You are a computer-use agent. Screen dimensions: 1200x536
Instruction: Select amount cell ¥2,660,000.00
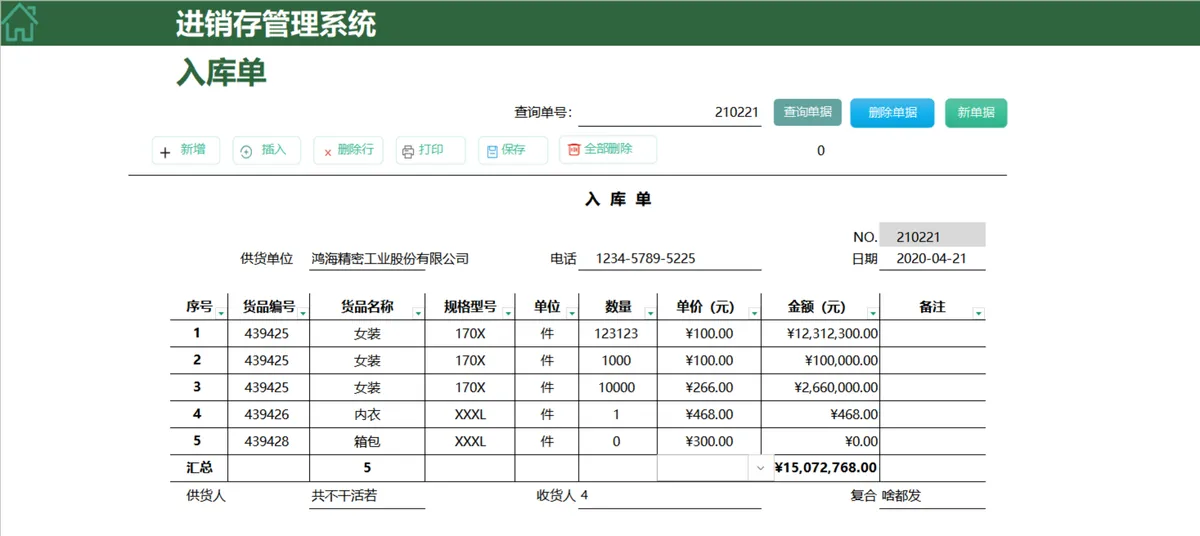(x=820, y=388)
